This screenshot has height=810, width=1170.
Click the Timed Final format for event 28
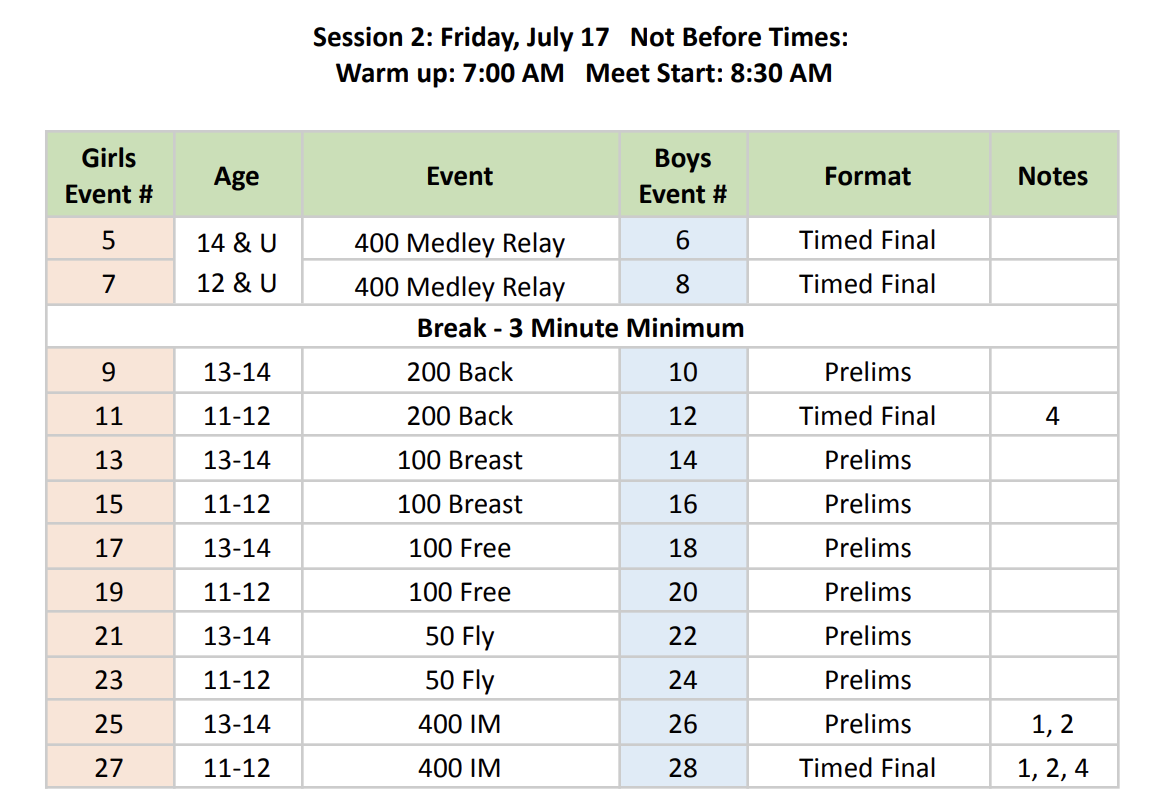[x=868, y=767]
